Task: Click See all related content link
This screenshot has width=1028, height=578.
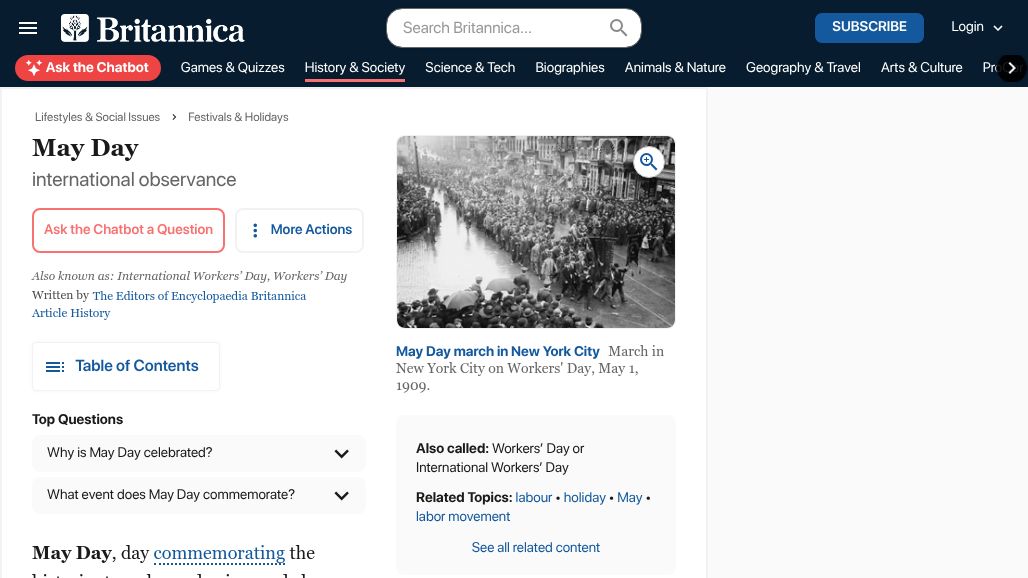Action: (535, 548)
